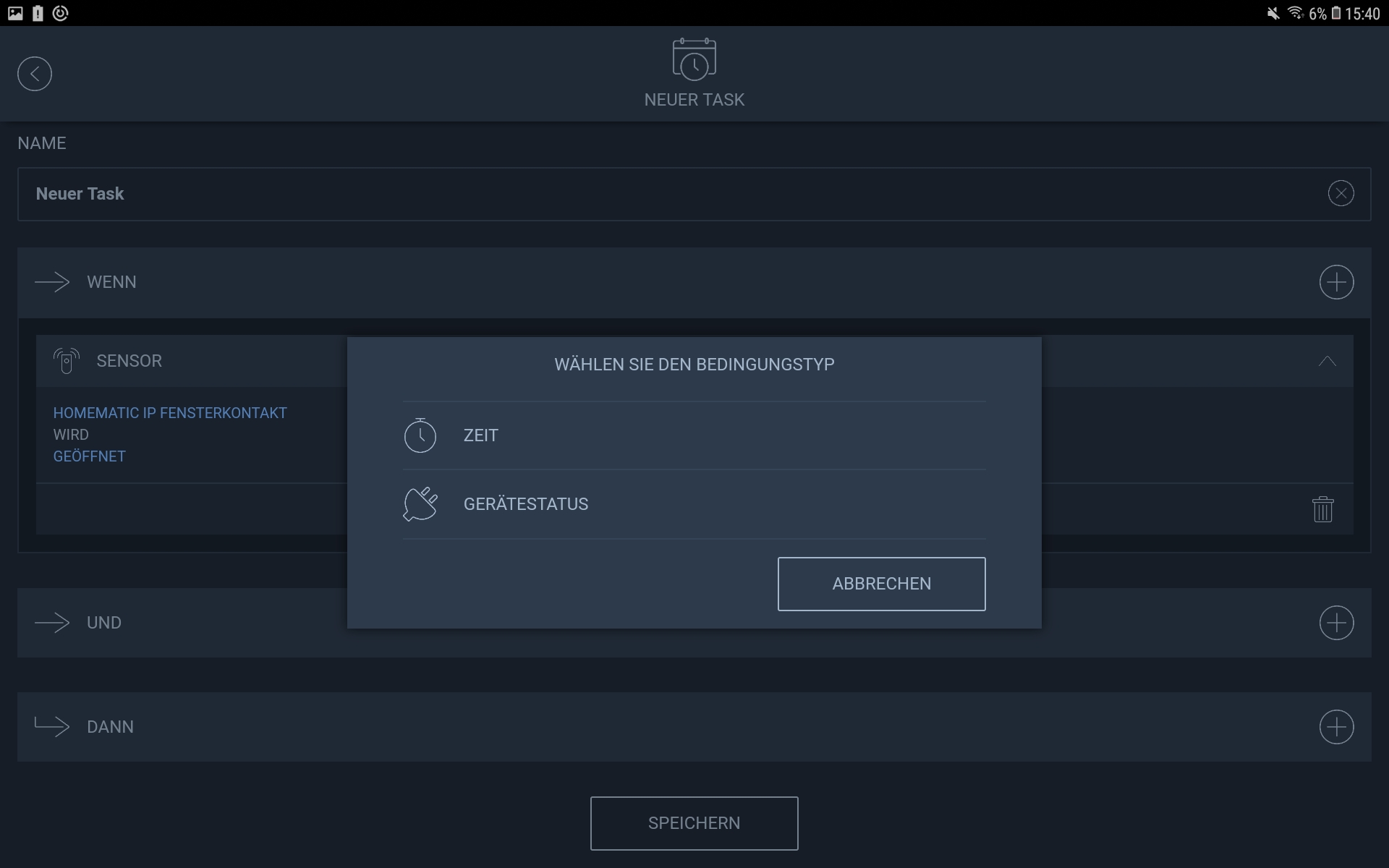Click the WiFi icon in status bar
The height and width of the screenshot is (868, 1389).
[1295, 13]
